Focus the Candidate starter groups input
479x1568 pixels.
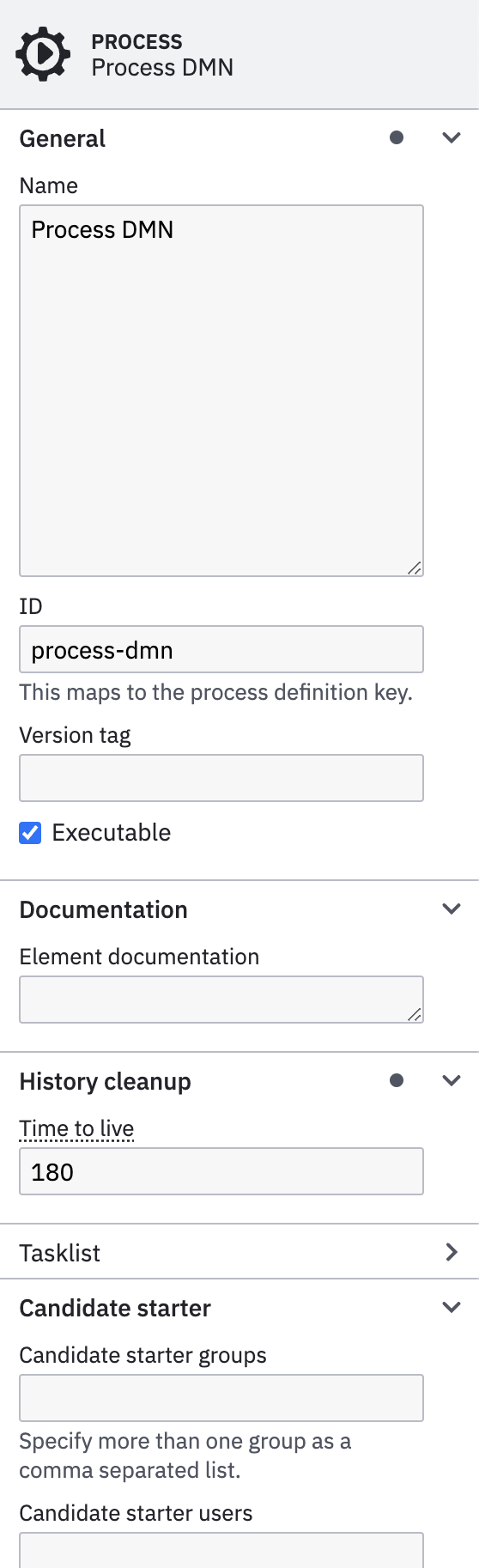(221, 1398)
